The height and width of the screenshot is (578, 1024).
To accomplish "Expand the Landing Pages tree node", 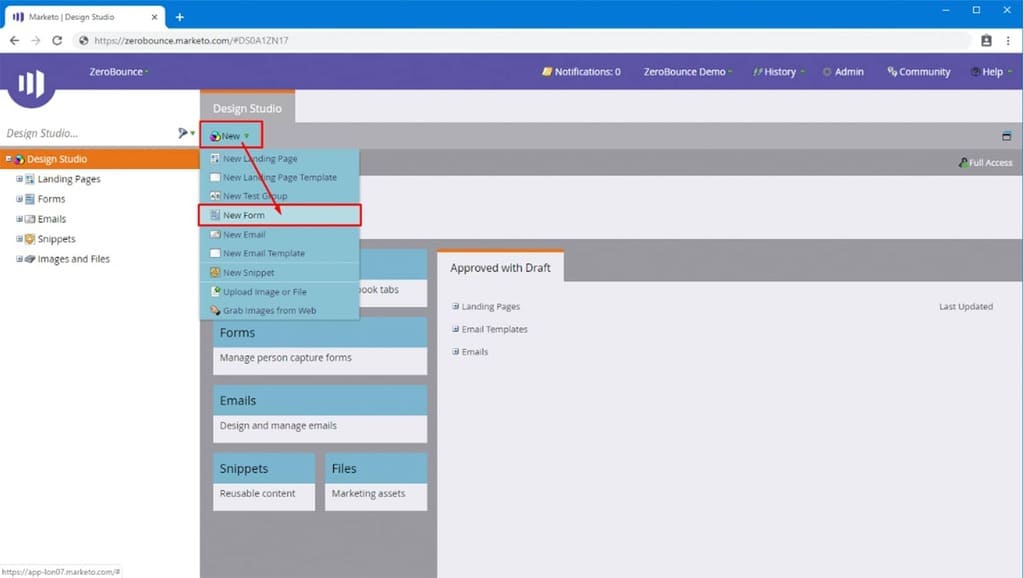I will (20, 179).
